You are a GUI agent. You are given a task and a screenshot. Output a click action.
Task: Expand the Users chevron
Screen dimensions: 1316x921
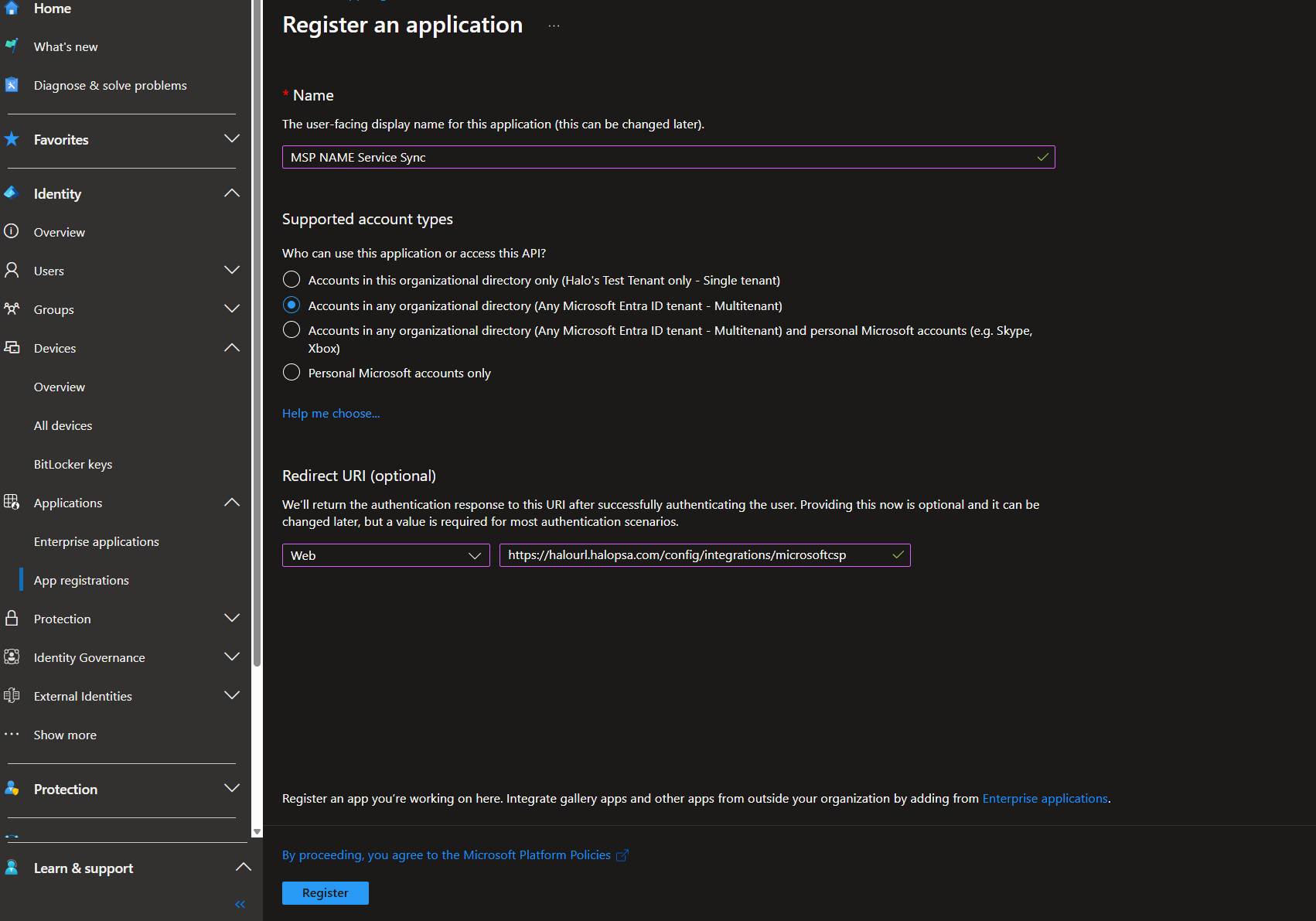coord(232,270)
